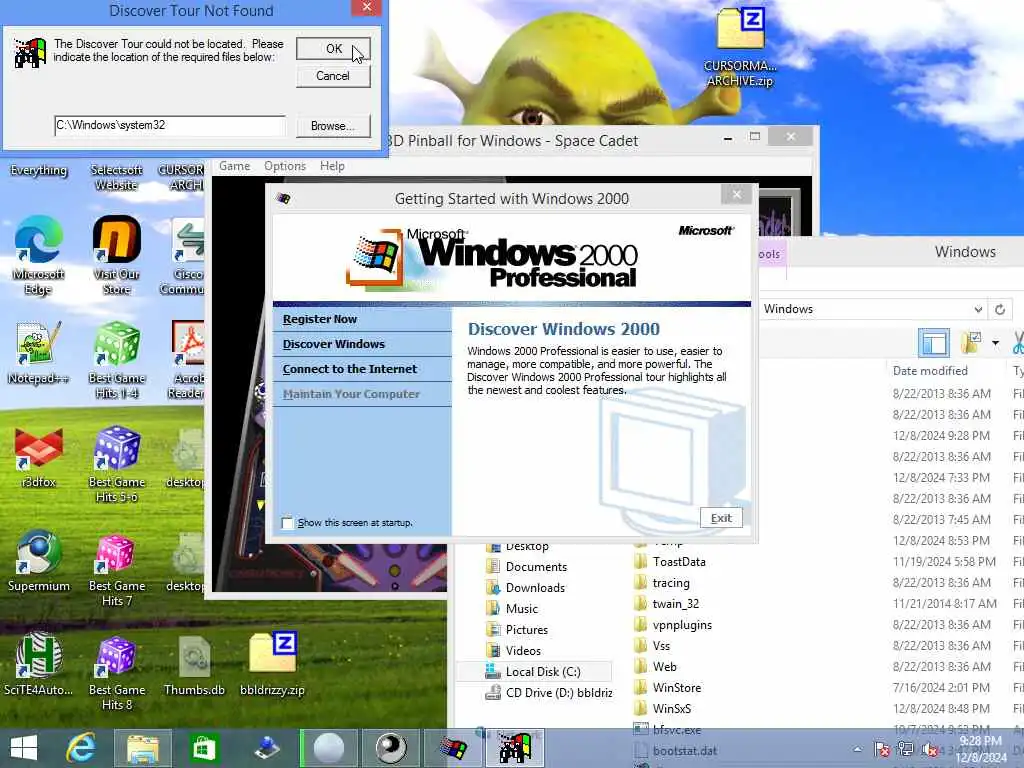Select the CURSORMA ARCHIVE.zip desktop icon

740,47
